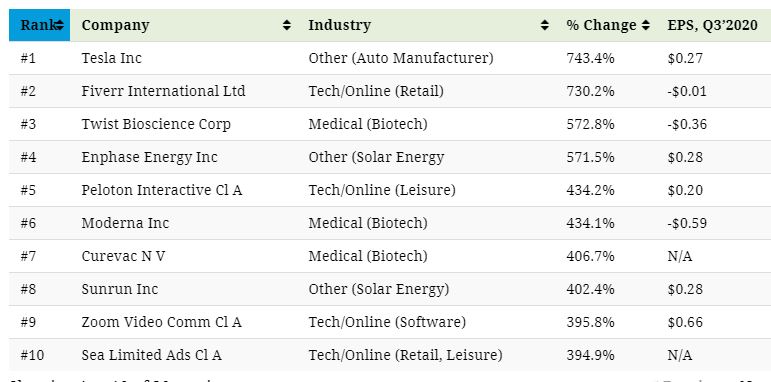
Task: Click the Company header label
Action: [116, 25]
